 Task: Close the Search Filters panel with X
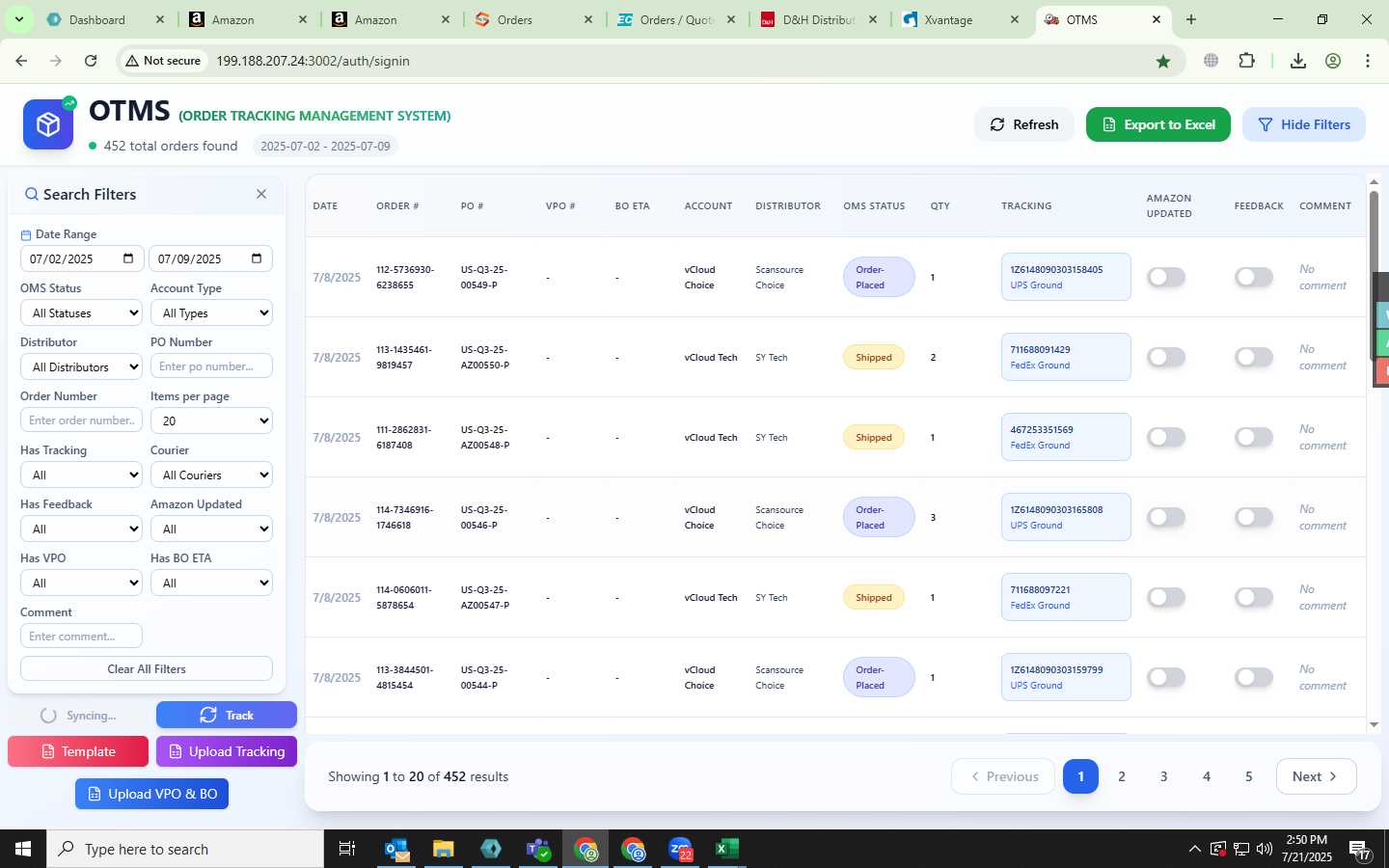(261, 194)
